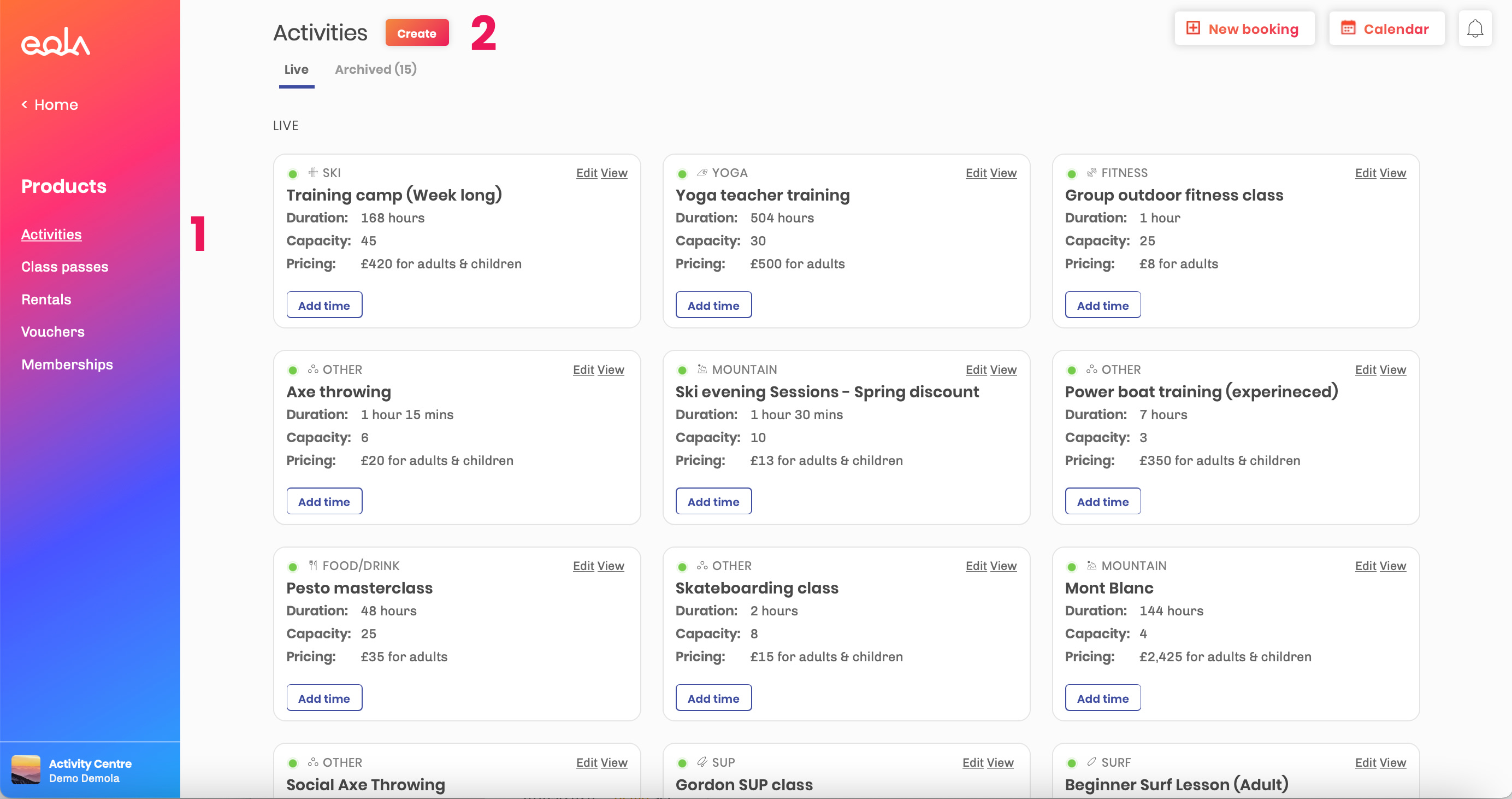Edit the Mont Blanc activity

[1365, 565]
